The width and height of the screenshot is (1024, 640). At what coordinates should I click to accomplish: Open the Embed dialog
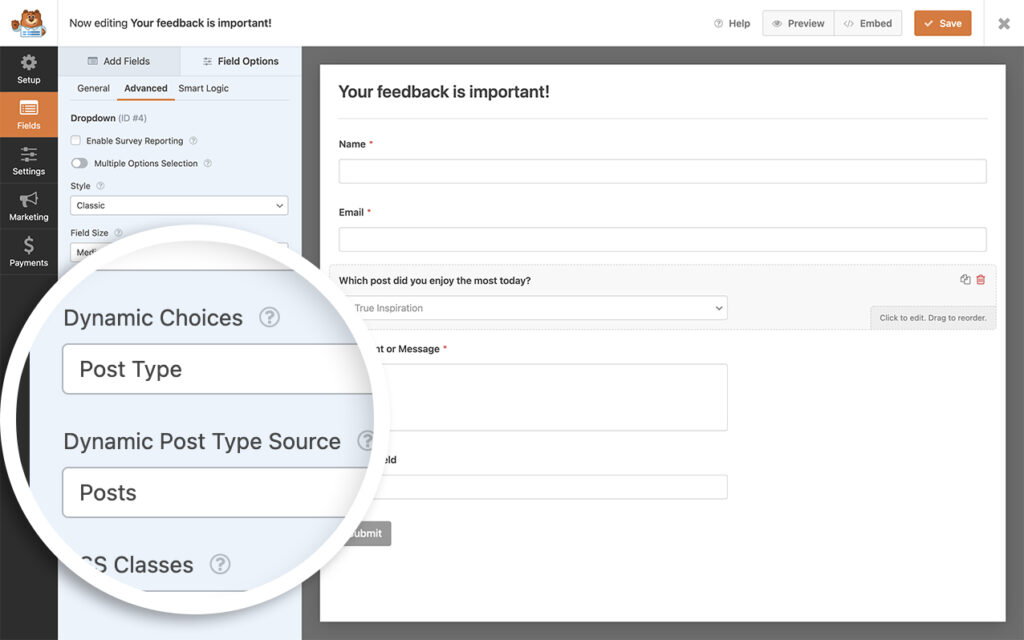point(868,22)
